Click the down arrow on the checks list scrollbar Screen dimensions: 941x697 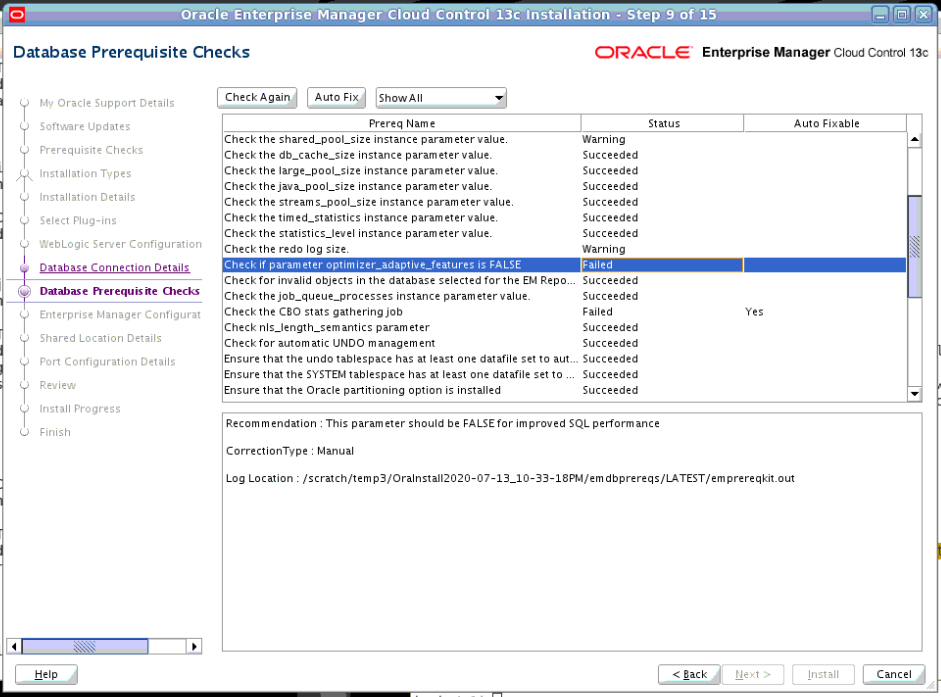913,393
